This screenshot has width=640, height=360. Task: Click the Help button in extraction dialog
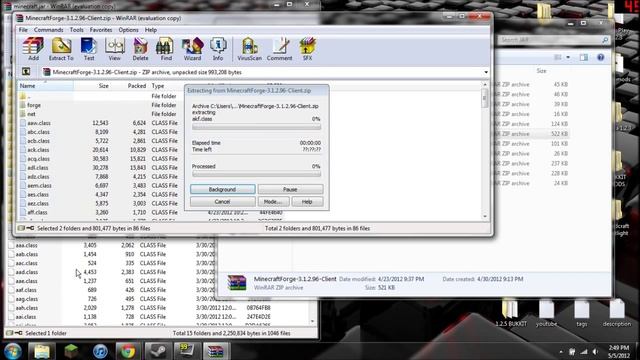pos(307,202)
